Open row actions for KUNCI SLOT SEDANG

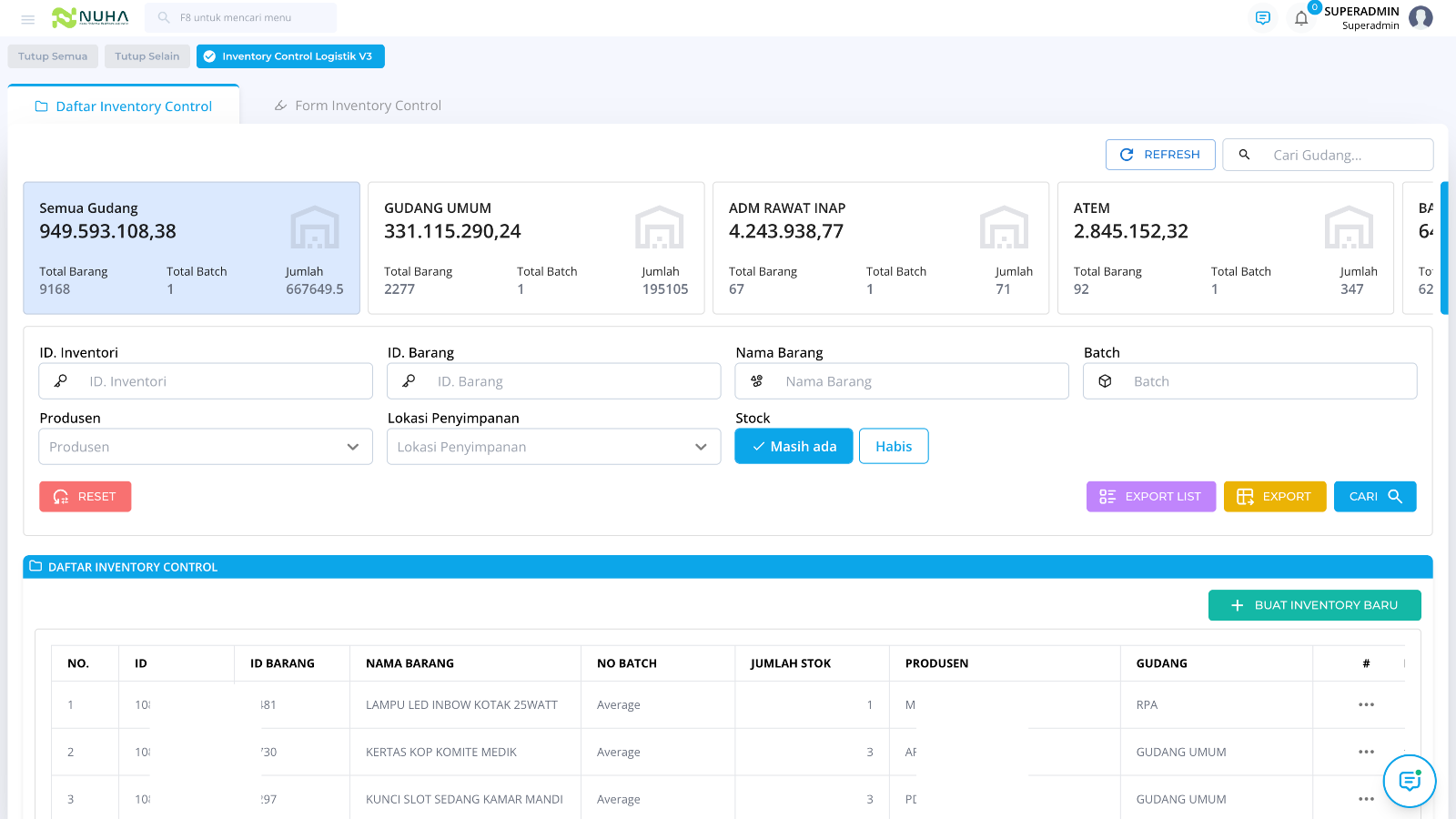(1366, 799)
